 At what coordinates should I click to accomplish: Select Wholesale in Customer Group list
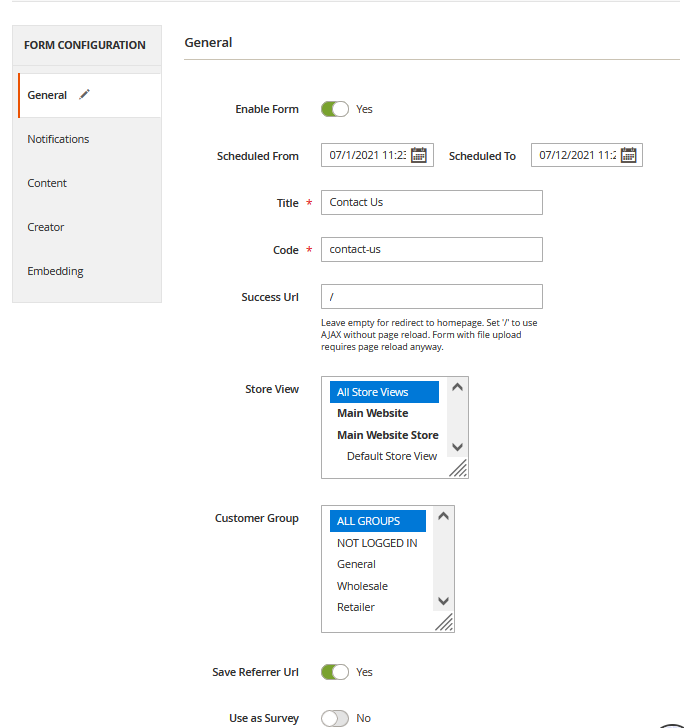click(362, 586)
